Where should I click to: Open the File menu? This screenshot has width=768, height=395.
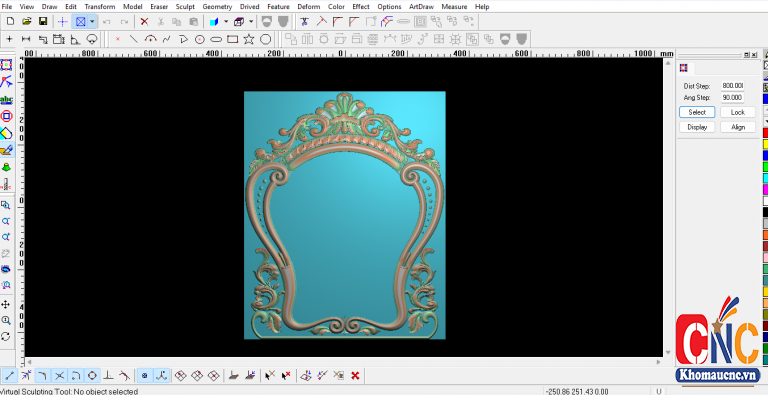pyautogui.click(x=7, y=7)
